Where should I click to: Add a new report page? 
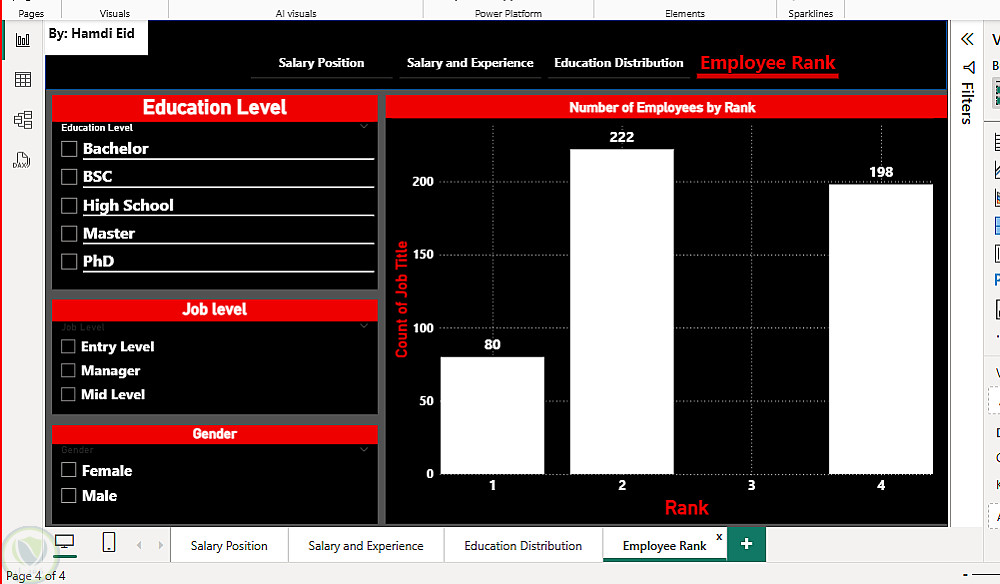[x=746, y=544]
